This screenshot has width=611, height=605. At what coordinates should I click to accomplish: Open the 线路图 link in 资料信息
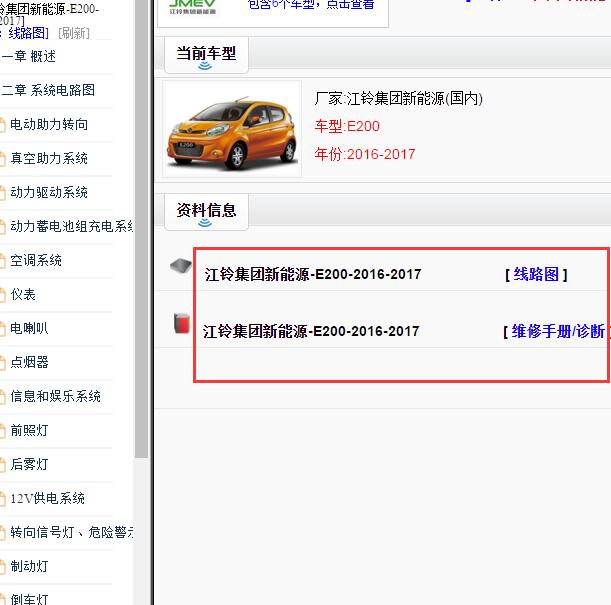tap(536, 274)
